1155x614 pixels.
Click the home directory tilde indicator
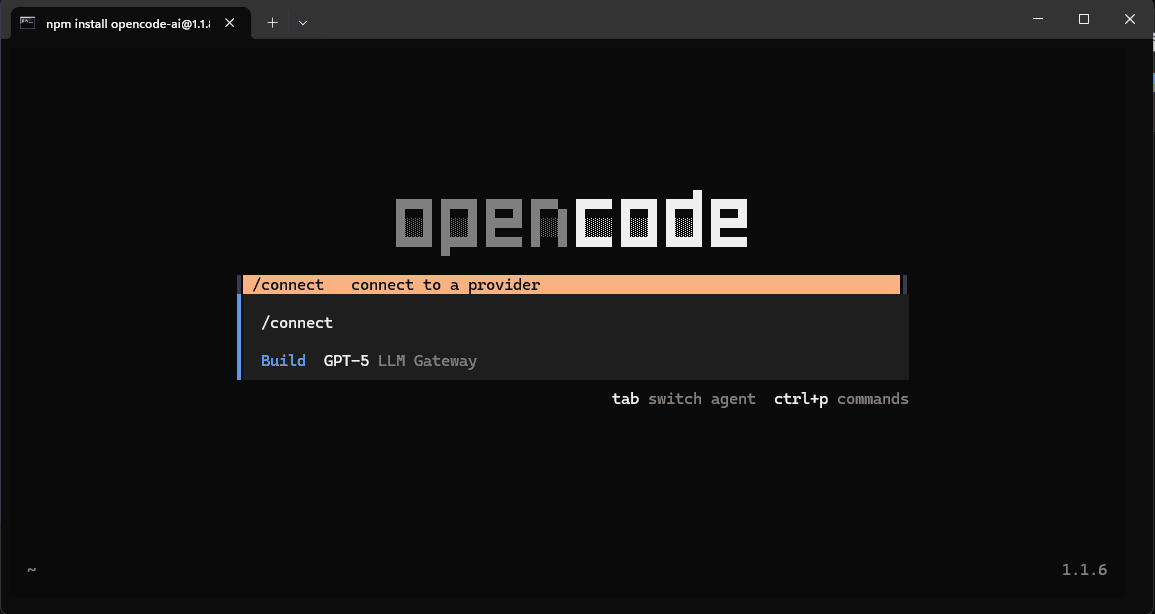[31, 569]
